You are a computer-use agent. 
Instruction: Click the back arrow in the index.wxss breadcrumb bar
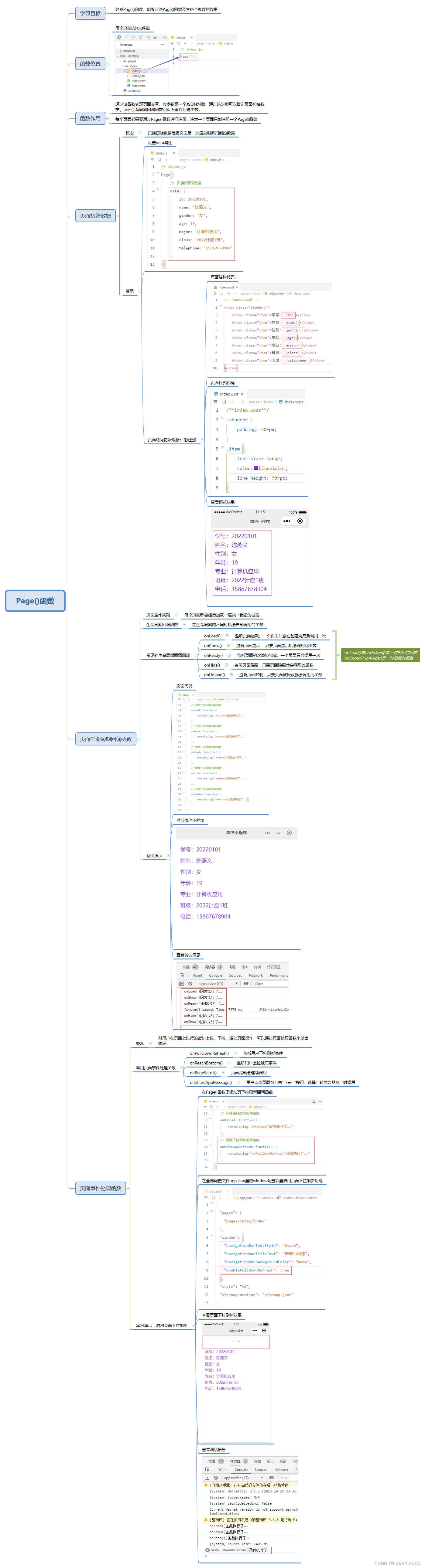click(x=233, y=402)
